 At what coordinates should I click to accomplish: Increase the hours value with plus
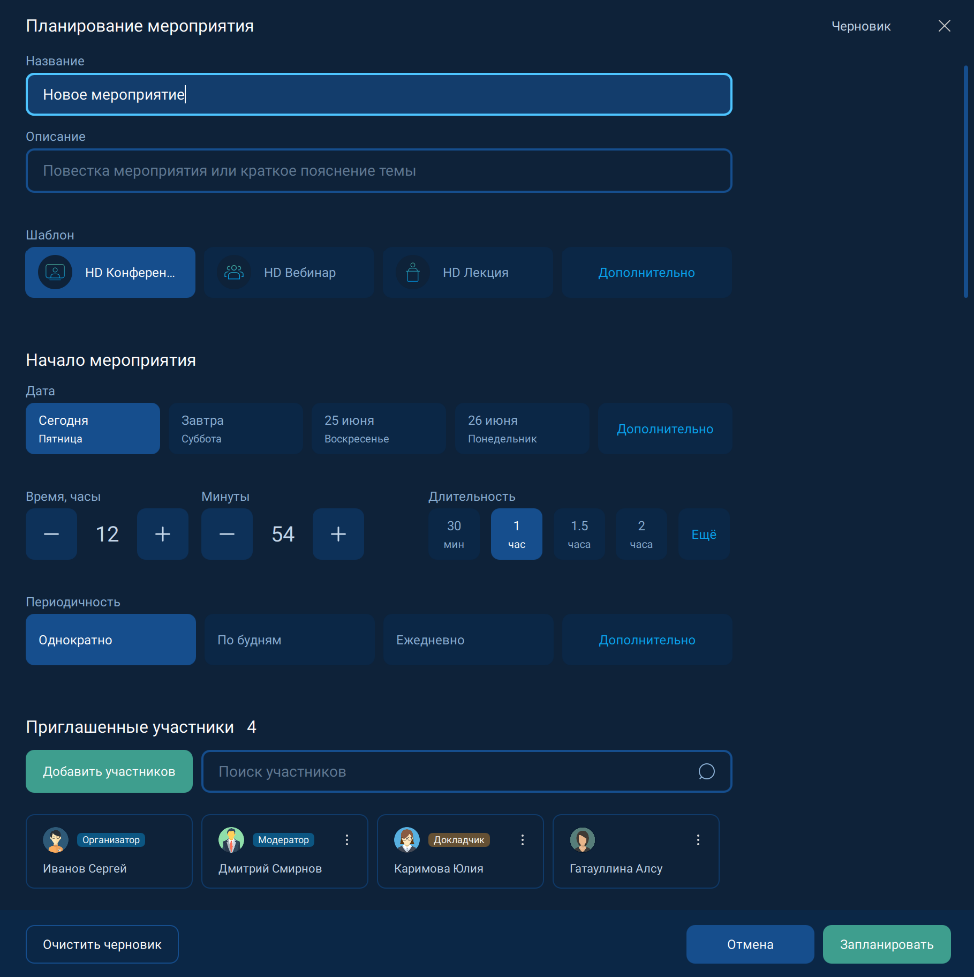tap(163, 534)
